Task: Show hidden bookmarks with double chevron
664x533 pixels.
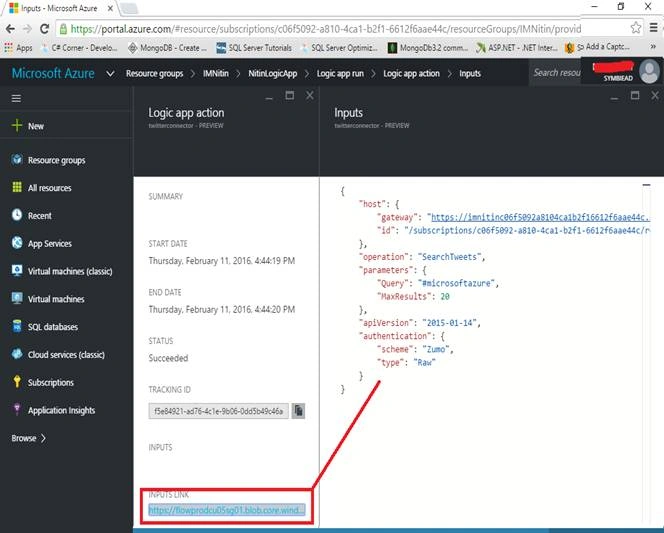Action: click(x=653, y=47)
